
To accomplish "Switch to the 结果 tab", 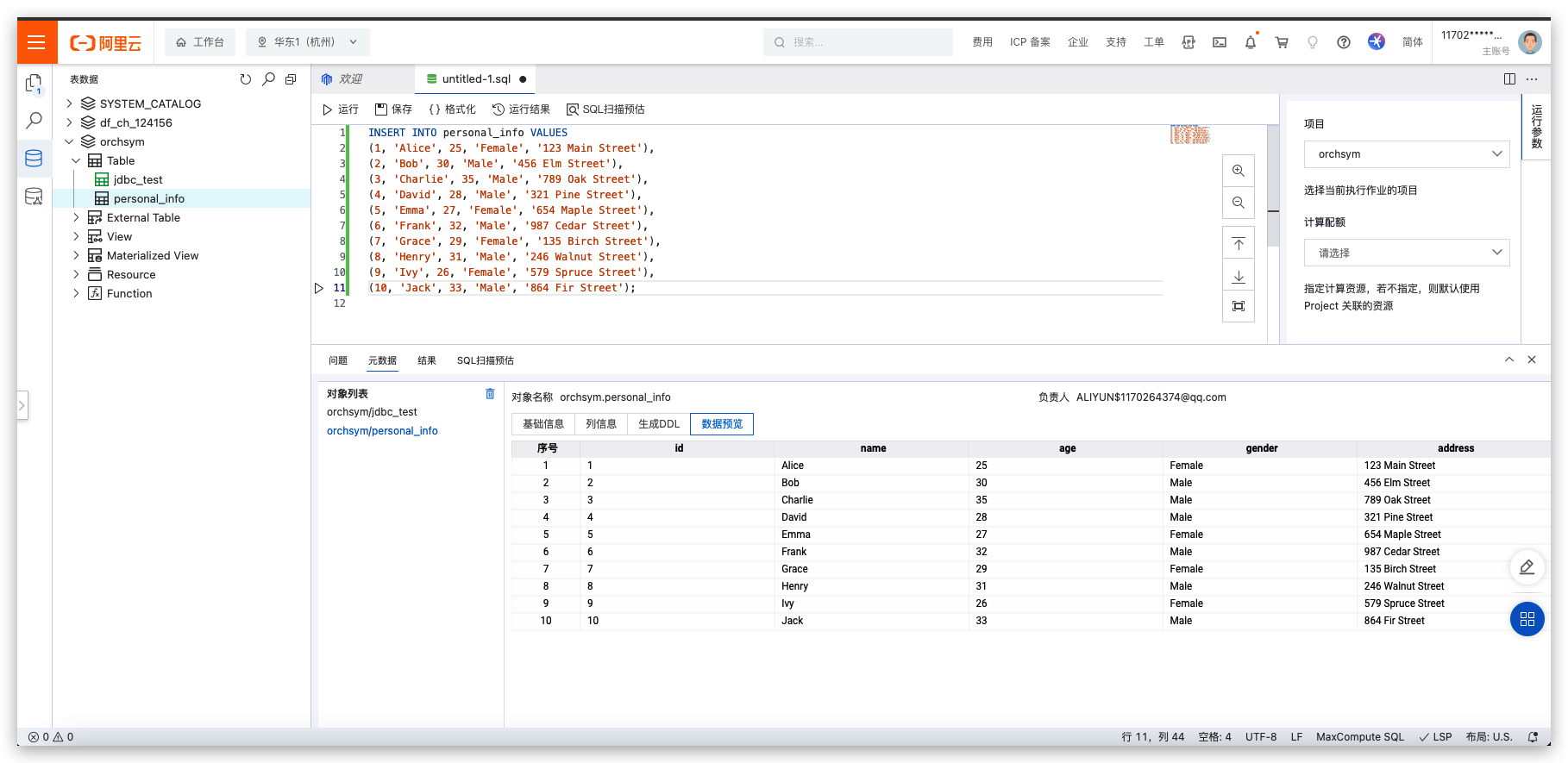I will tap(427, 360).
